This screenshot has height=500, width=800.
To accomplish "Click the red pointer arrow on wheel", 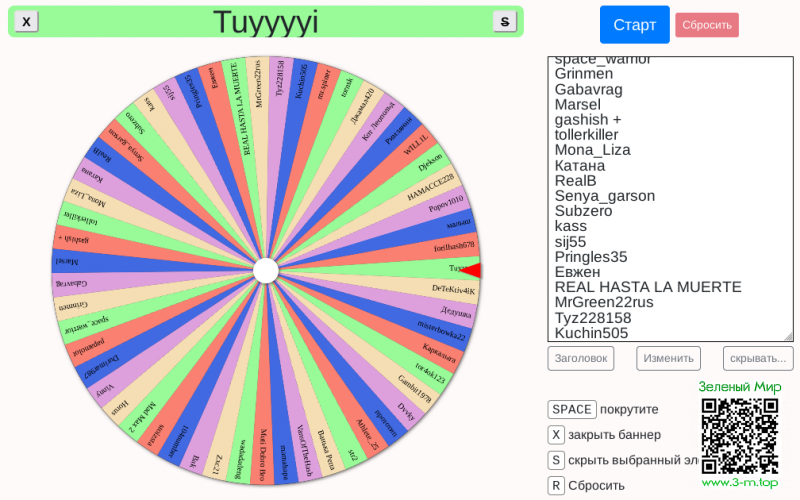I will [x=472, y=270].
